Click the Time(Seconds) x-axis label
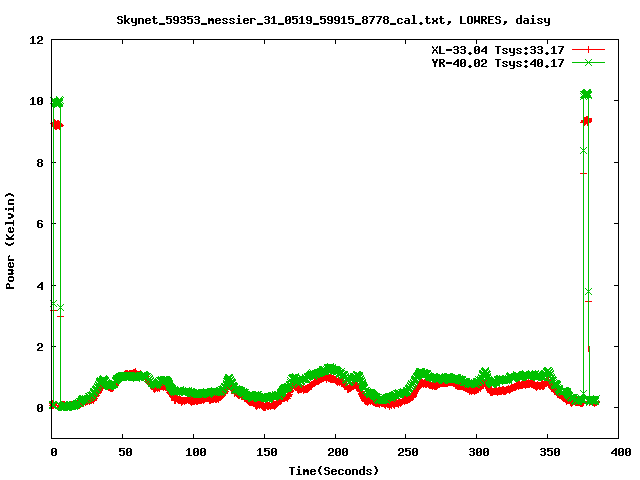This screenshot has width=640, height=480. [333, 471]
